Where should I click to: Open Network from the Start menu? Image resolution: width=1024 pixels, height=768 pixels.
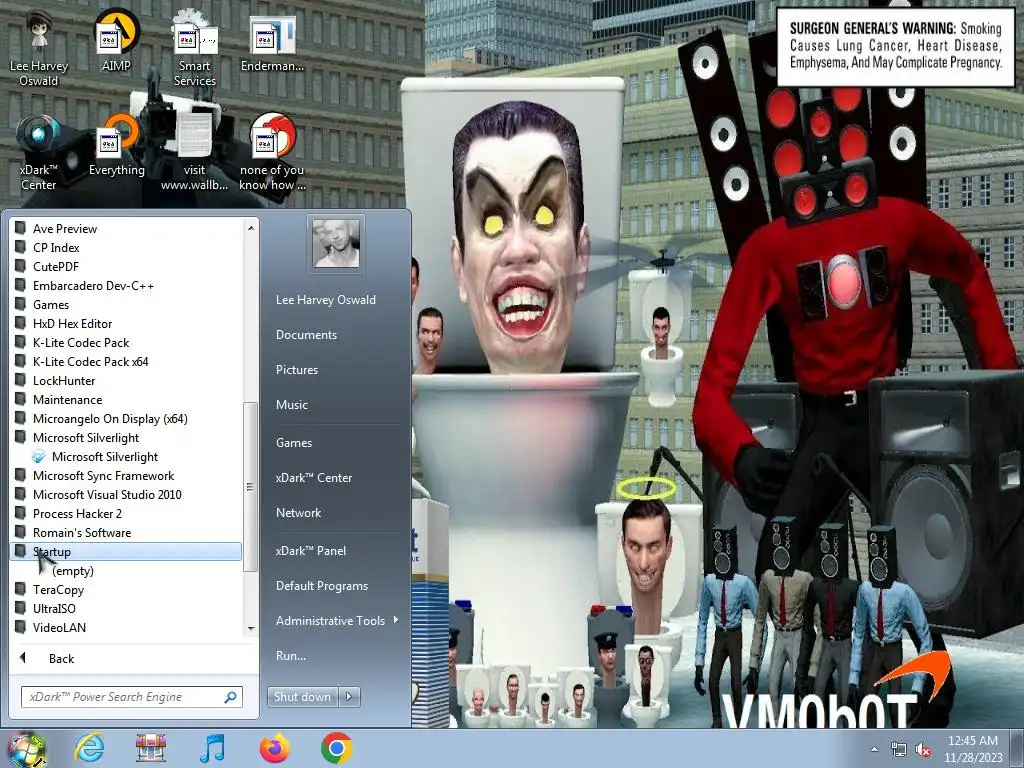pos(298,513)
